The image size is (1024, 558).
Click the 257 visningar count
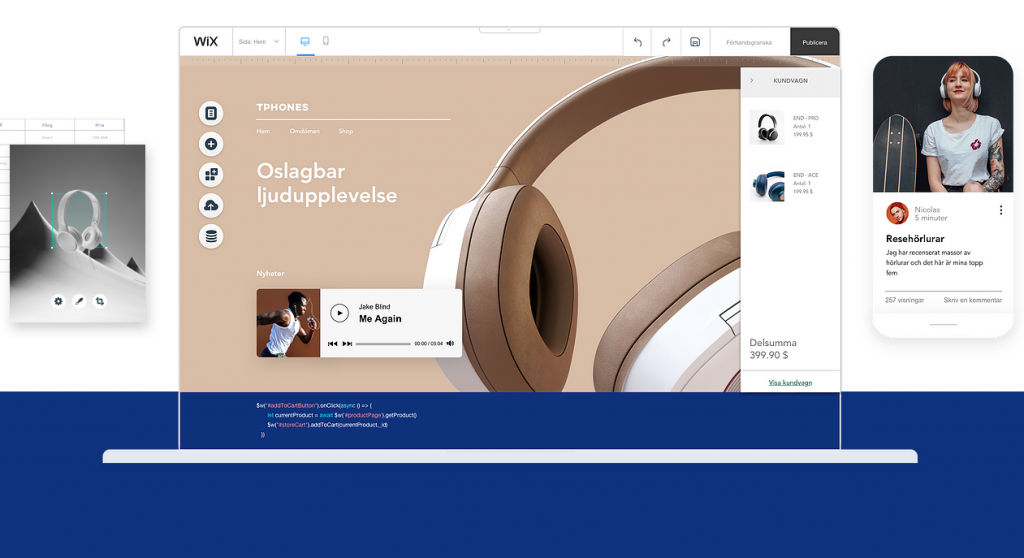point(904,300)
